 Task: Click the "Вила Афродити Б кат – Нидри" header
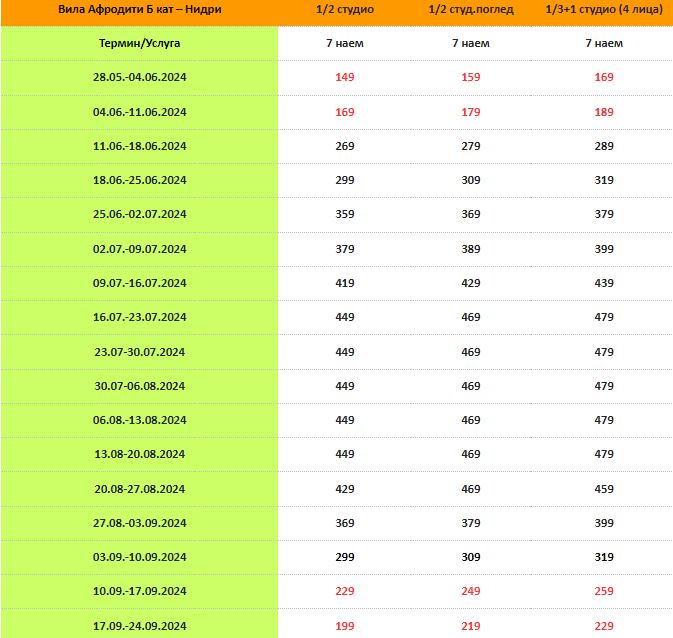click(x=140, y=9)
